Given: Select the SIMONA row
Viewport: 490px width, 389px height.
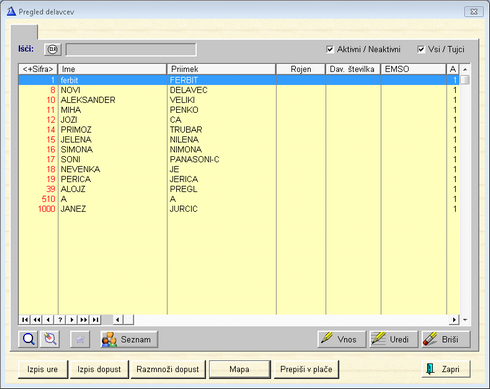Looking at the screenshot, I should pos(239,149).
